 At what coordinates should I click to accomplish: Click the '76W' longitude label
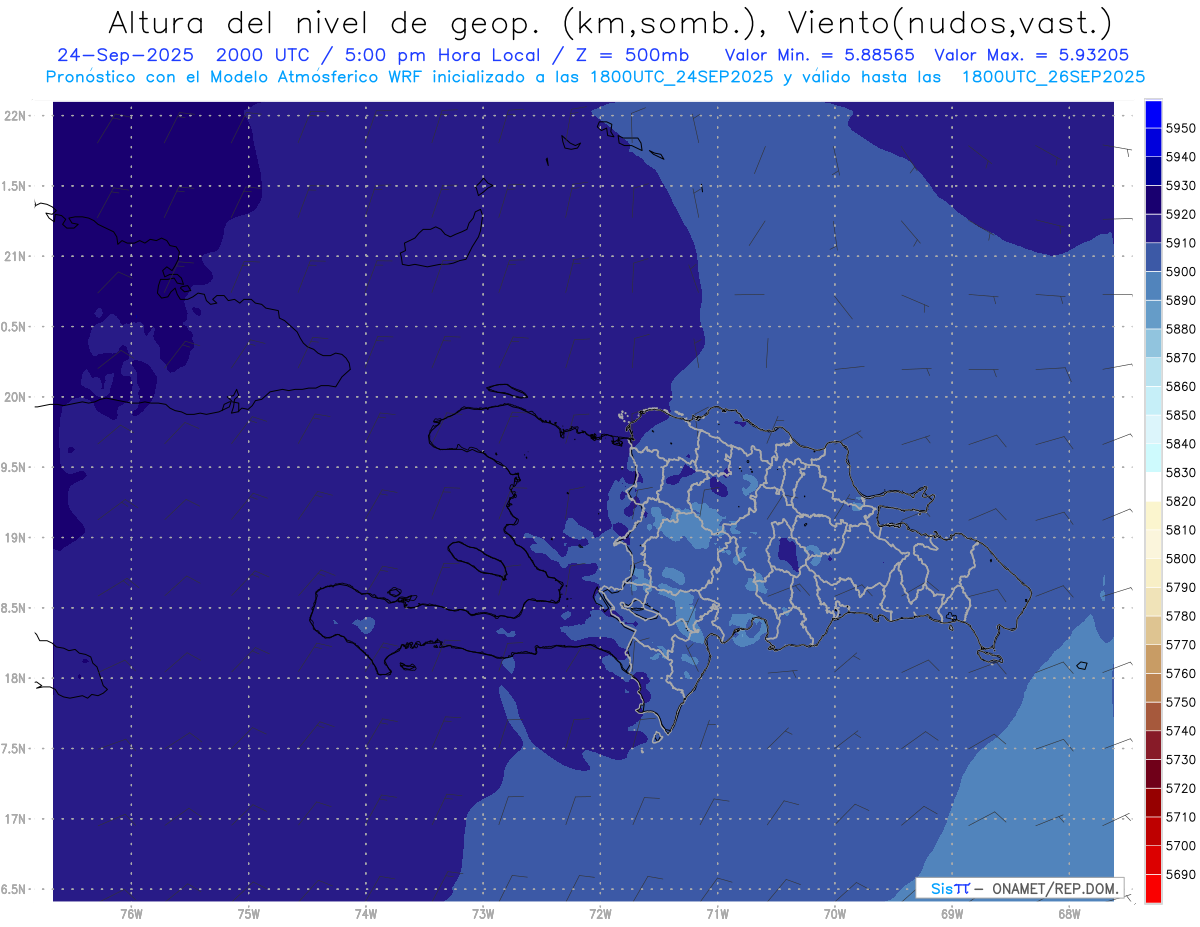tap(131, 914)
